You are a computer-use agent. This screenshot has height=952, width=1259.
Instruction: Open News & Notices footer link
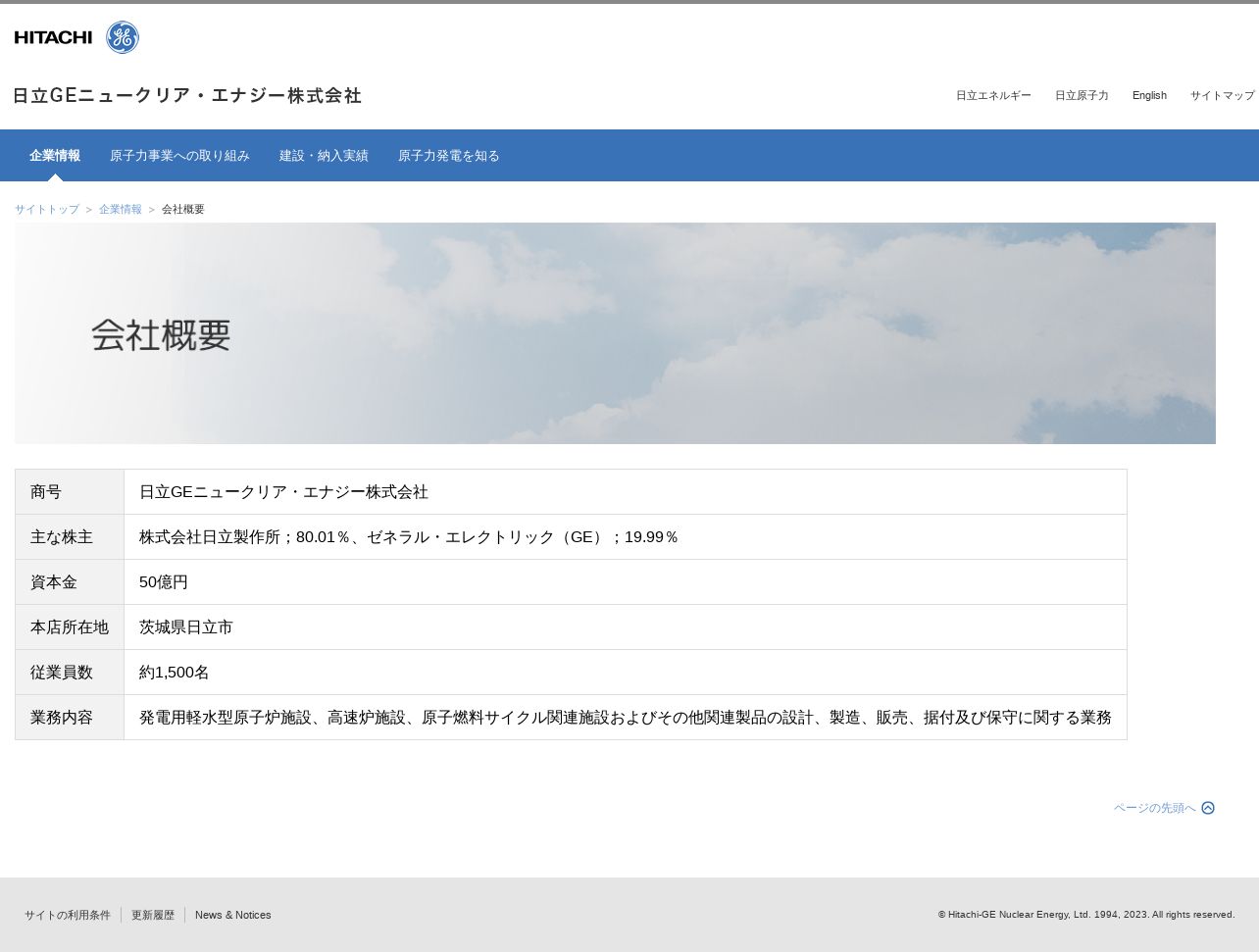pyautogui.click(x=233, y=915)
